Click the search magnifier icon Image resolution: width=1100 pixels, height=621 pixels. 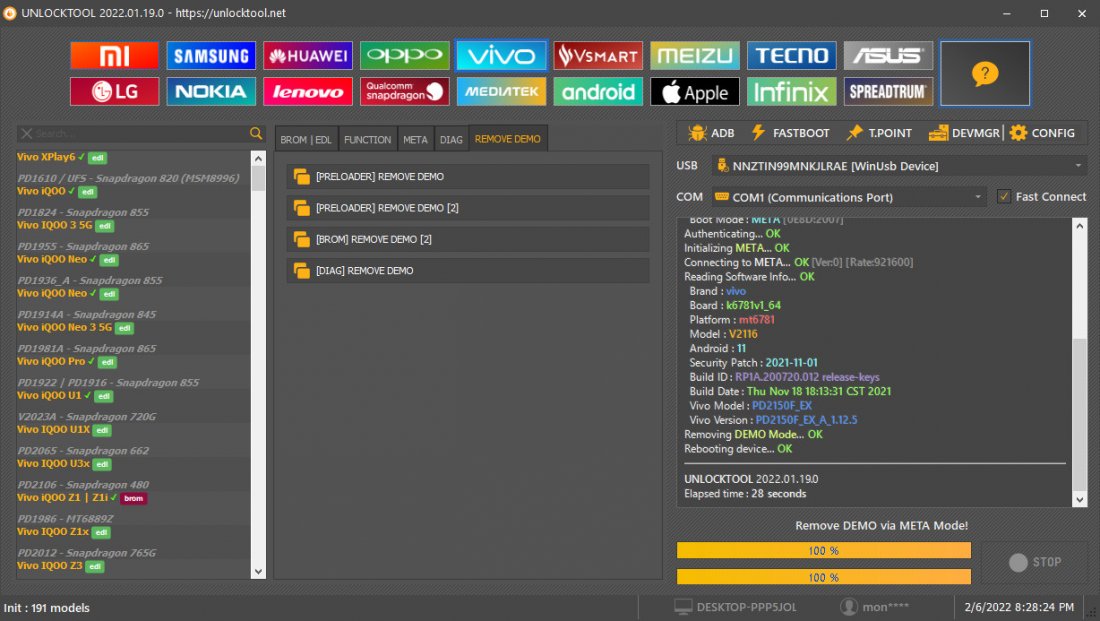[x=256, y=133]
